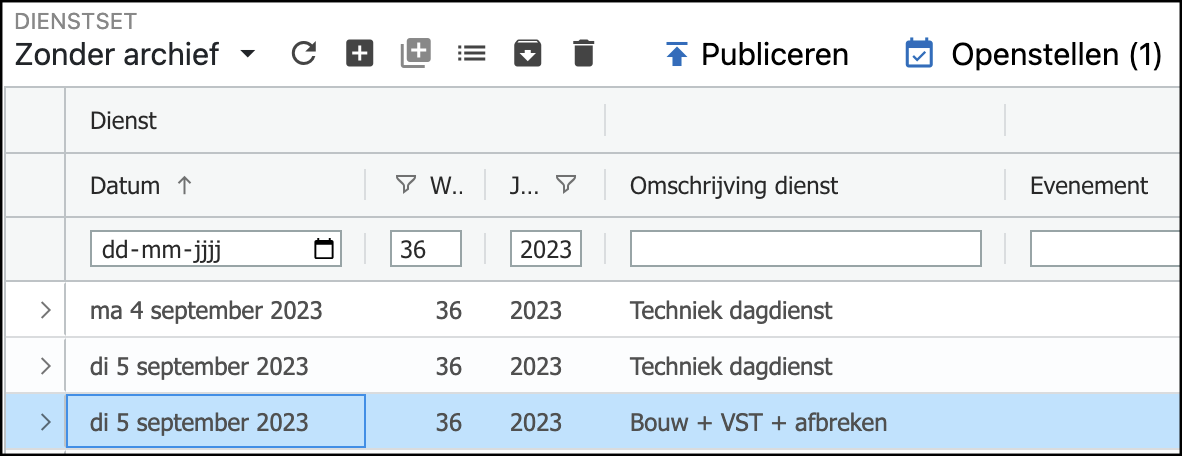Screen dimensions: 1182x456
Task: Click the Publiceren button
Action: click(x=757, y=54)
